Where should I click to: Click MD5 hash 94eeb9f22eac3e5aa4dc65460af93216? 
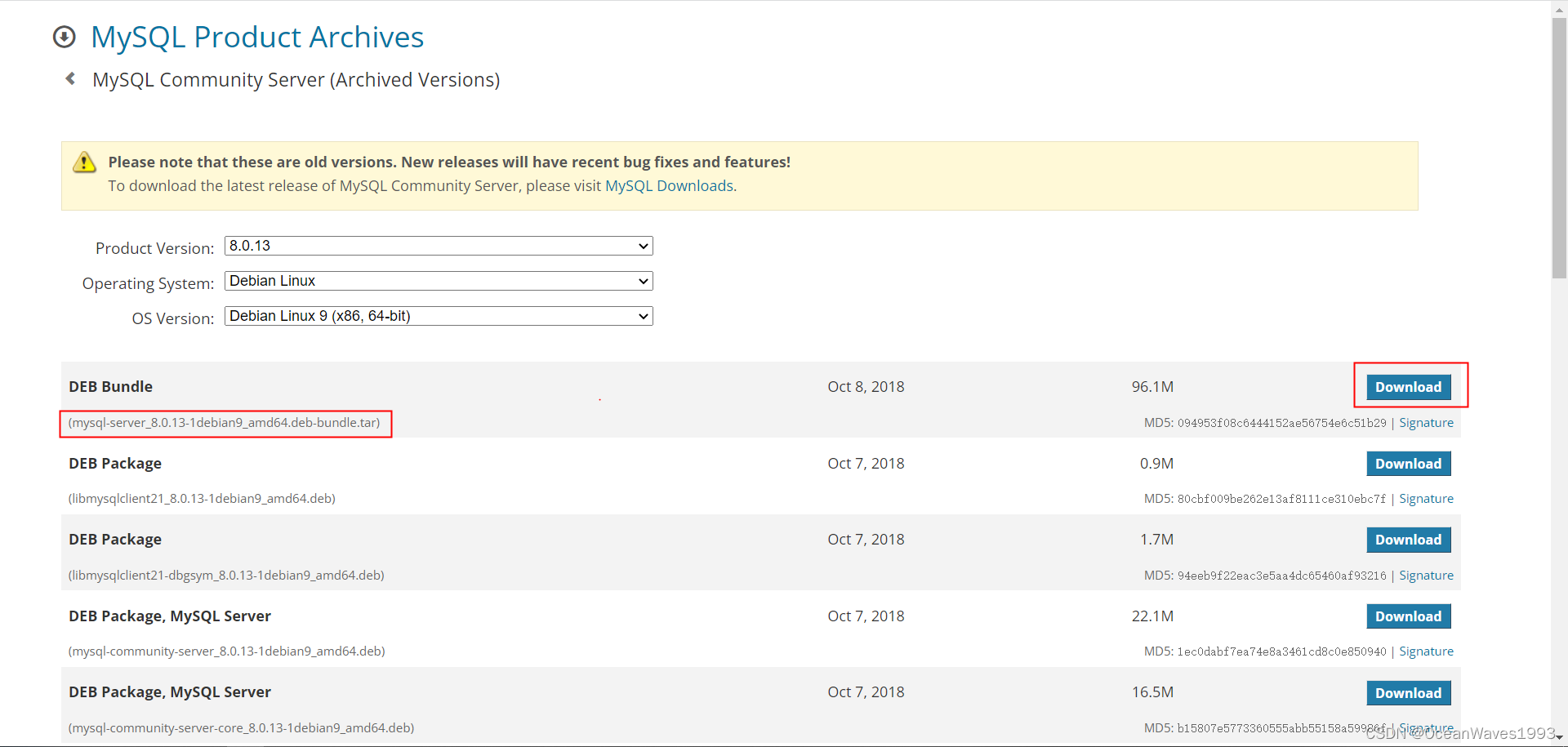pos(1281,576)
